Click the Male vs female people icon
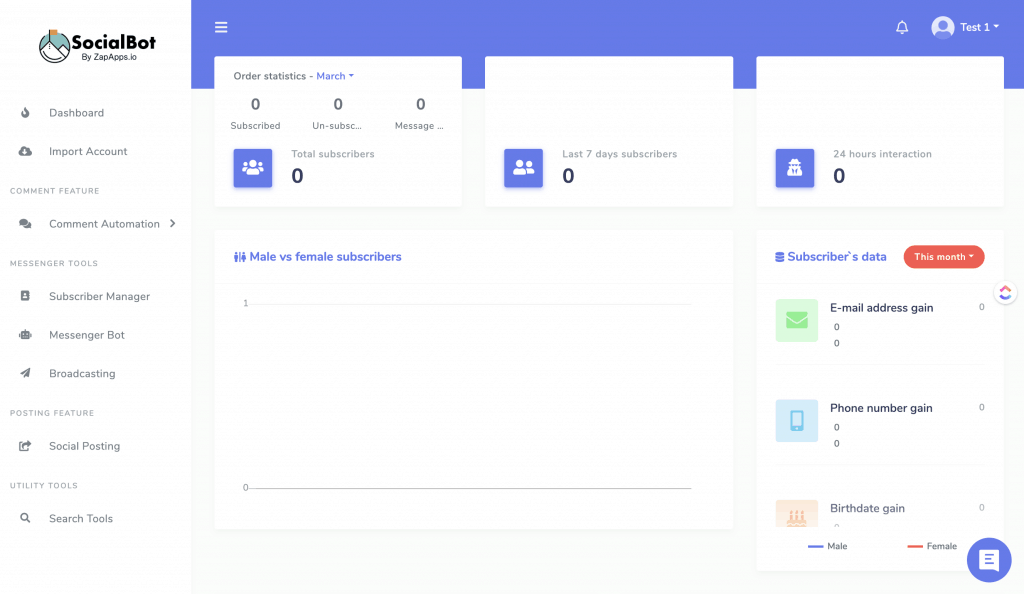The width and height of the screenshot is (1024, 594). click(240, 257)
